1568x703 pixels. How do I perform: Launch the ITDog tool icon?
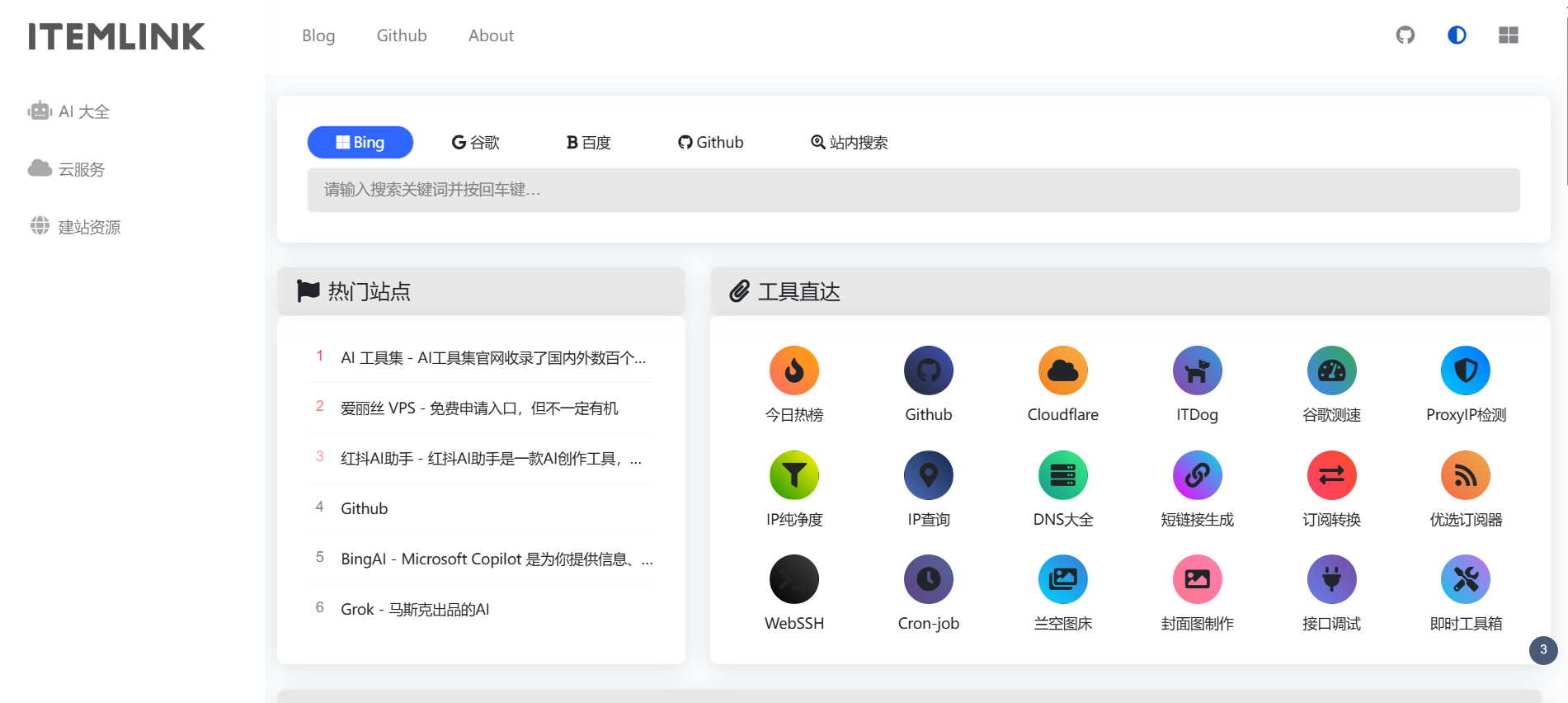[x=1197, y=370]
